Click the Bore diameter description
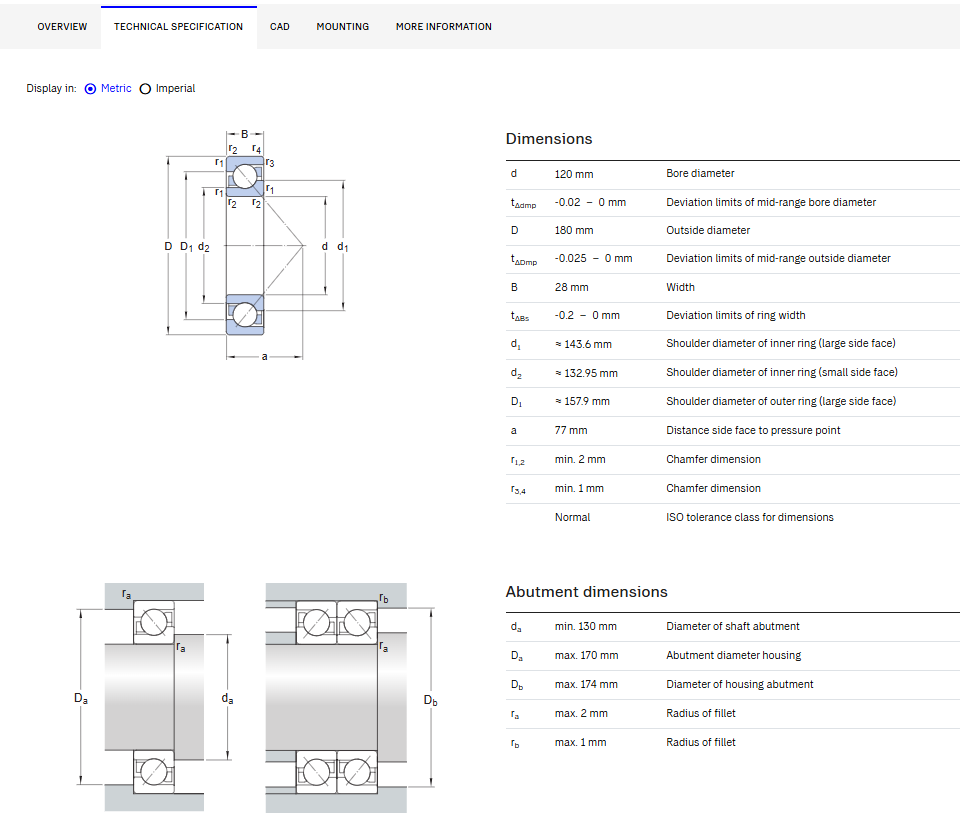The height and width of the screenshot is (818, 960). (700, 174)
